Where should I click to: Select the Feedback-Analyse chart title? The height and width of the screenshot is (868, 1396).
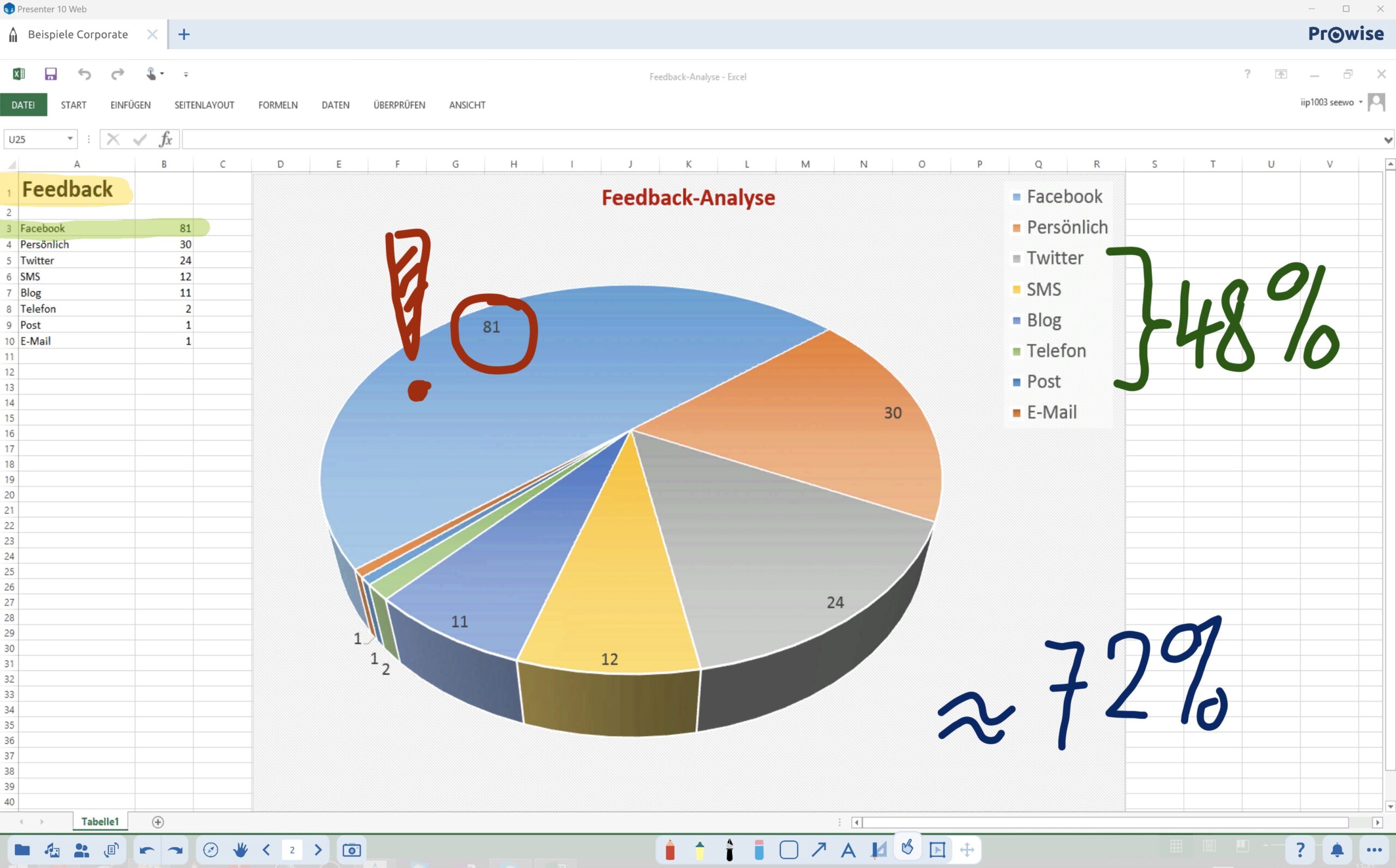688,197
